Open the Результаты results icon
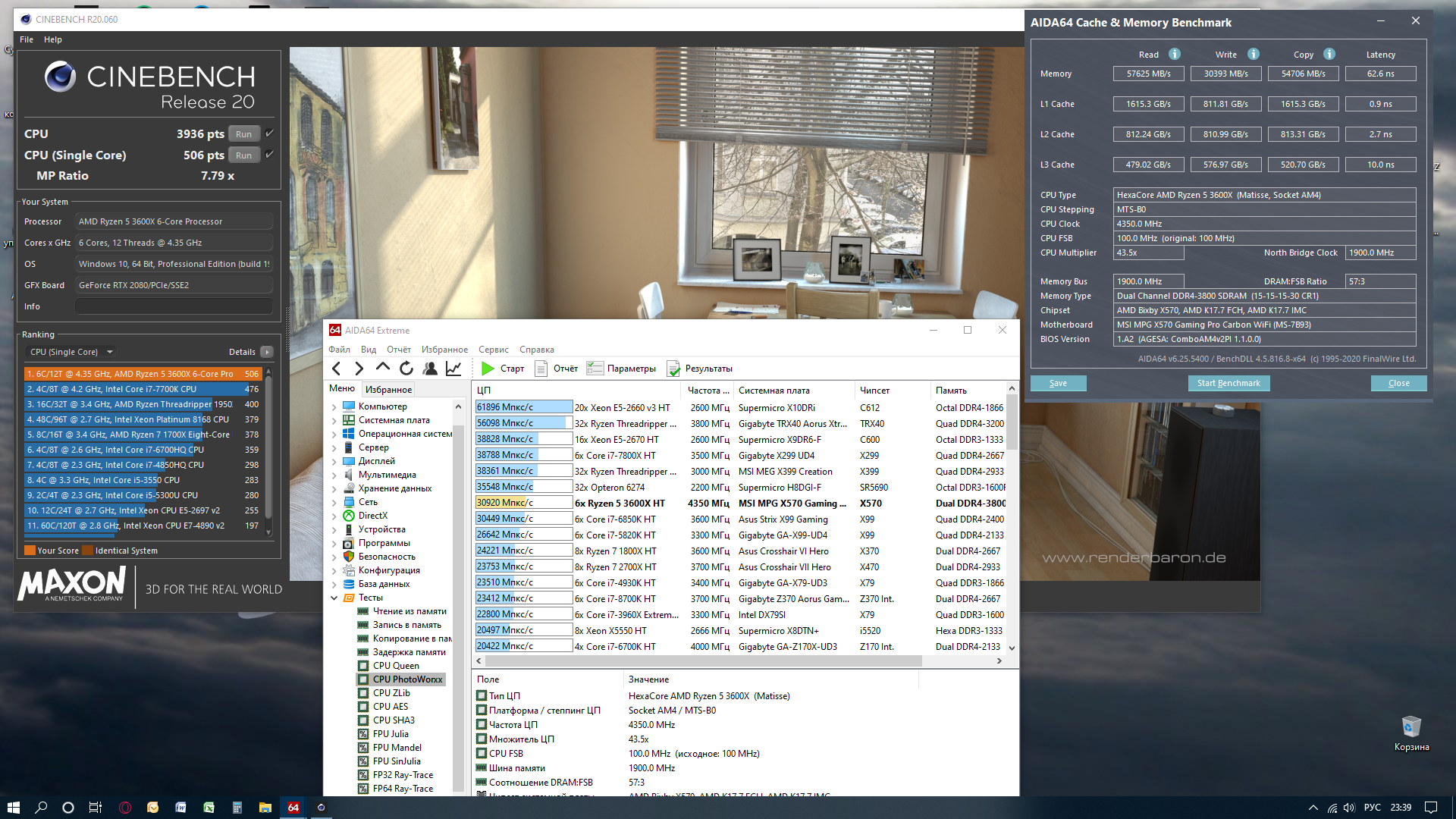This screenshot has width=1456, height=819. point(673,369)
